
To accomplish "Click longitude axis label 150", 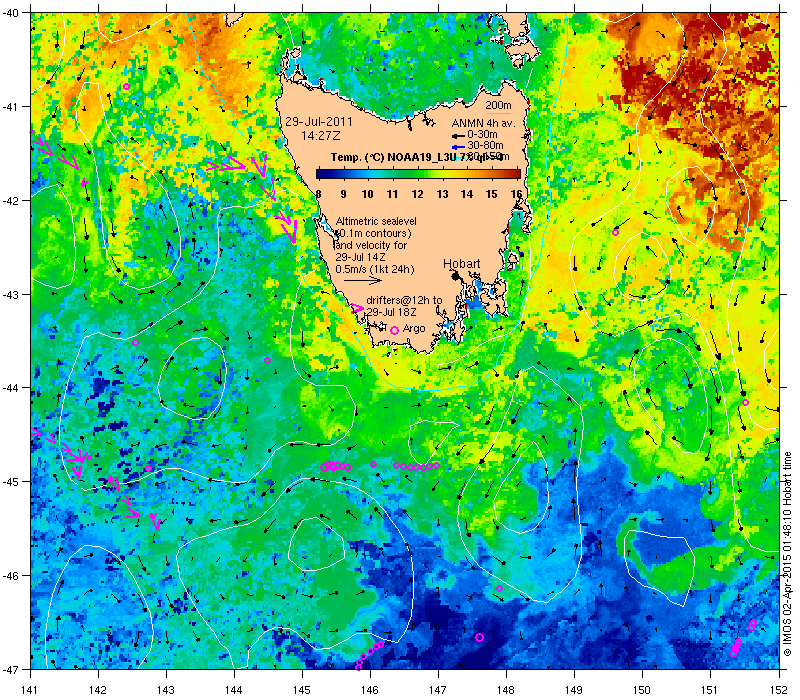I will (642, 690).
